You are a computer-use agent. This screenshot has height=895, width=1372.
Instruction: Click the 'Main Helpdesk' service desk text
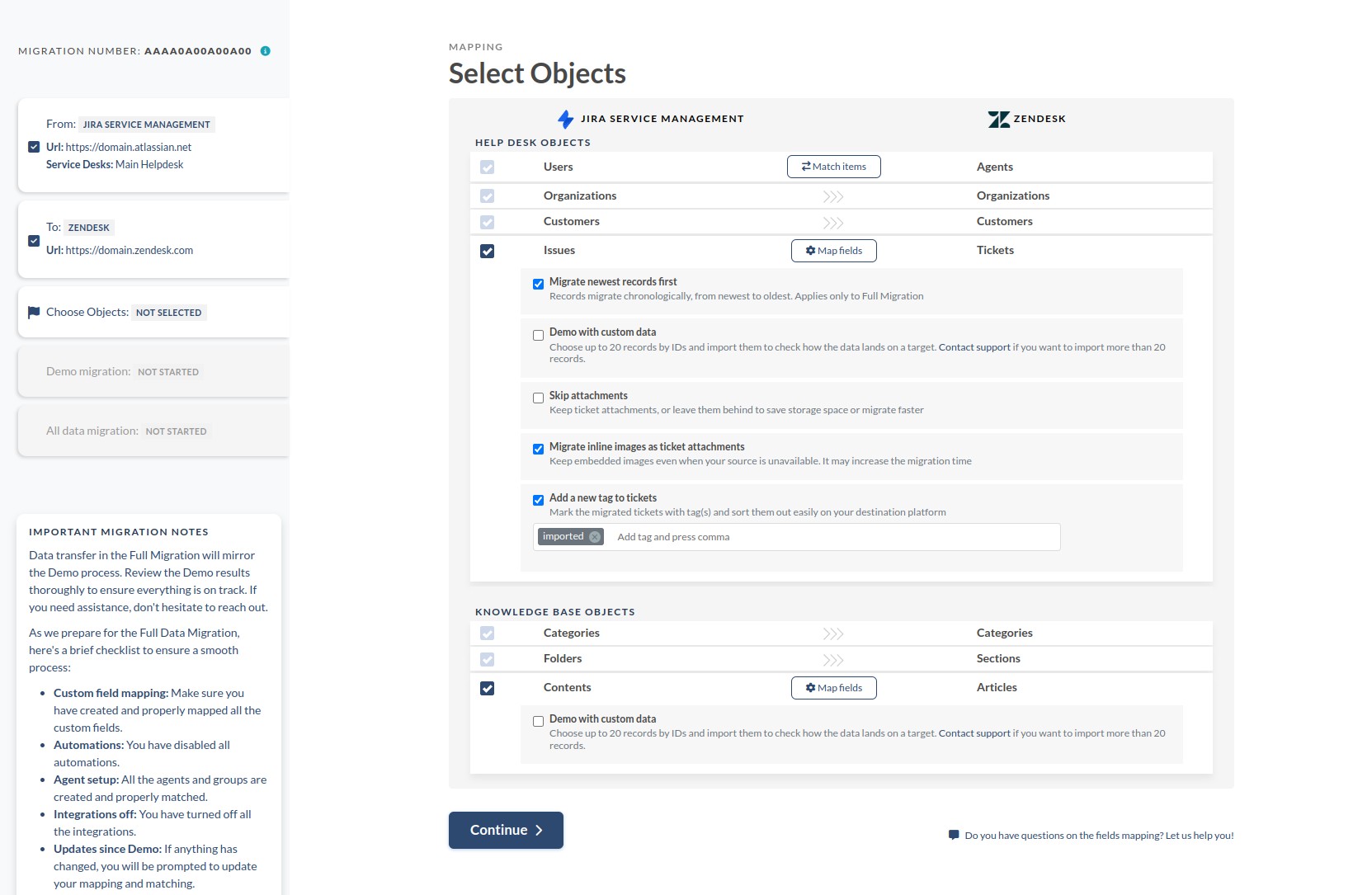point(149,165)
